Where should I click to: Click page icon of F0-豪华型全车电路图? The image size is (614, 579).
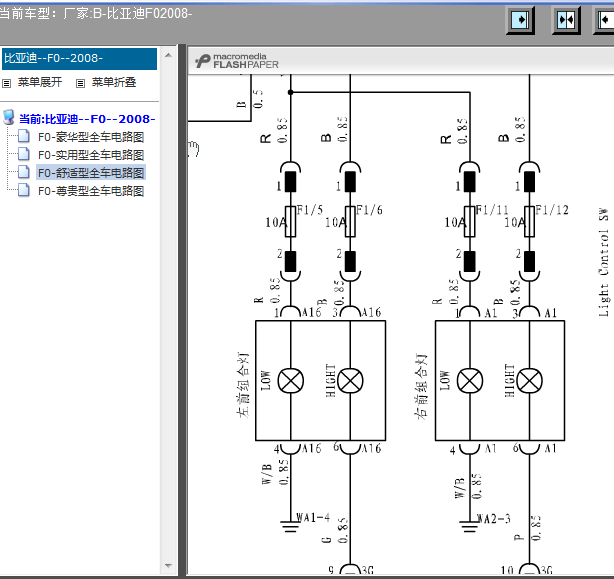pos(24,137)
